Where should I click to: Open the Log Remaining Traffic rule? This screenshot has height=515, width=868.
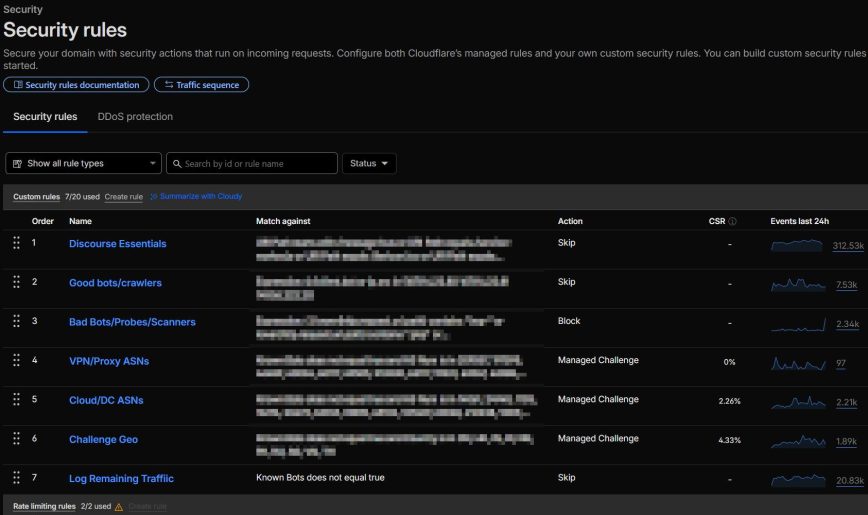point(116,479)
